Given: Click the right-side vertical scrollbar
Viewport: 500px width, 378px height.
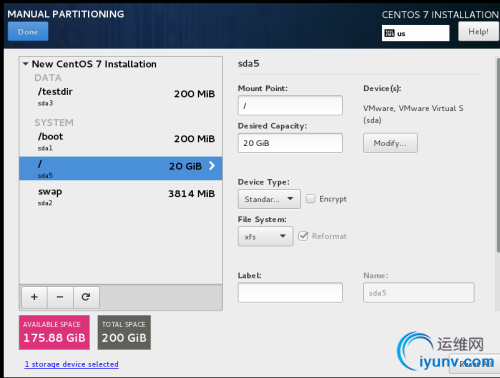Looking at the screenshot, I should point(498,155).
